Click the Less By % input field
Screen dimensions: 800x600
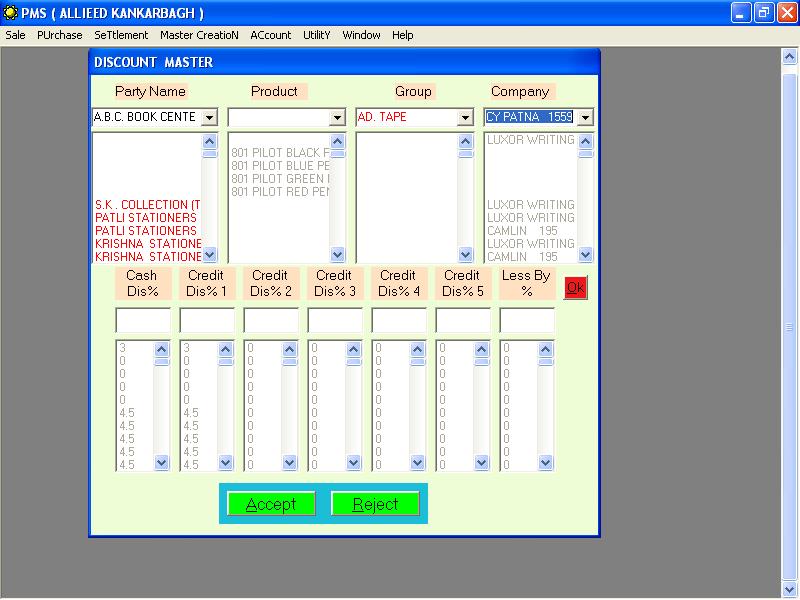coord(527,320)
